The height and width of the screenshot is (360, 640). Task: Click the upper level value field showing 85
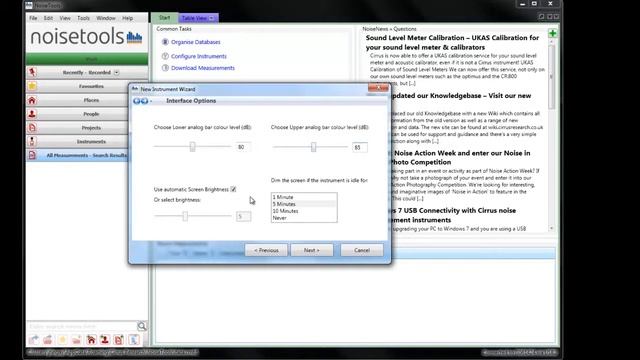point(360,147)
